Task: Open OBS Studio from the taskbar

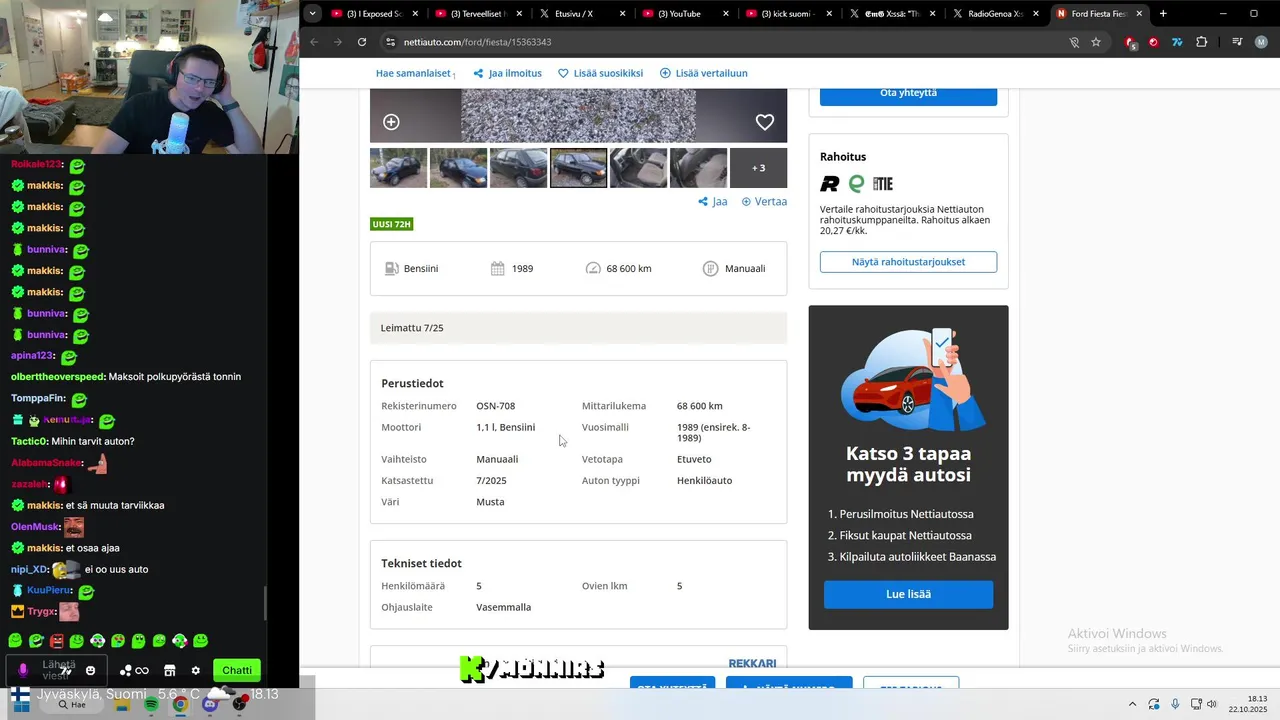Action: 239,704
